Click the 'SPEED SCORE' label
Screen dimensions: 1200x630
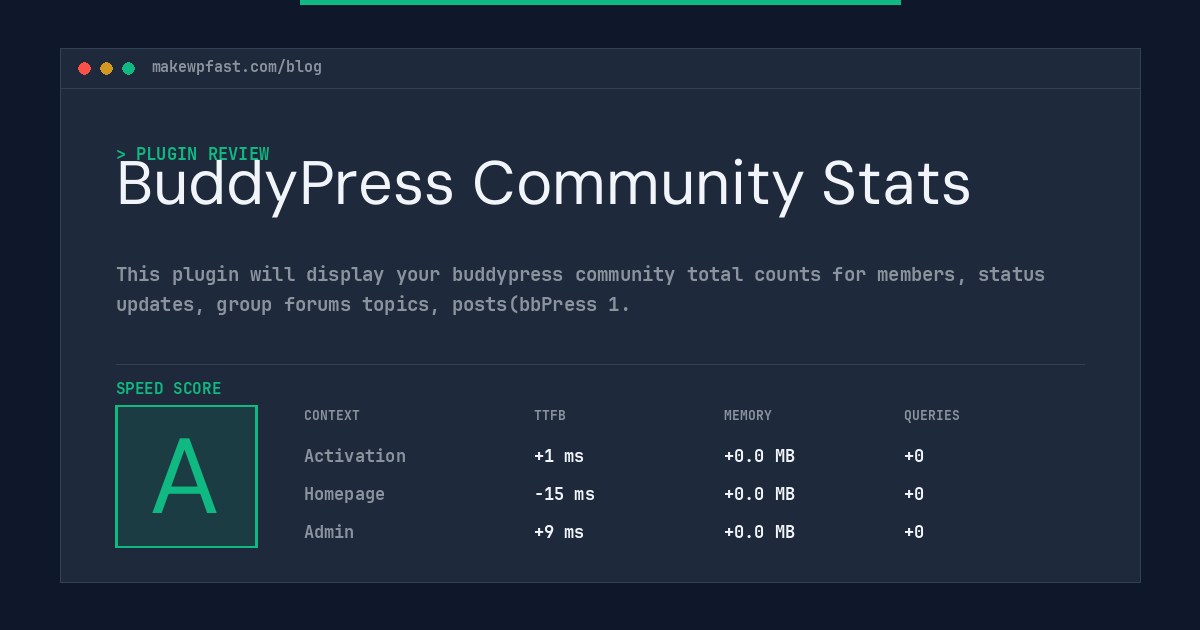point(169,389)
